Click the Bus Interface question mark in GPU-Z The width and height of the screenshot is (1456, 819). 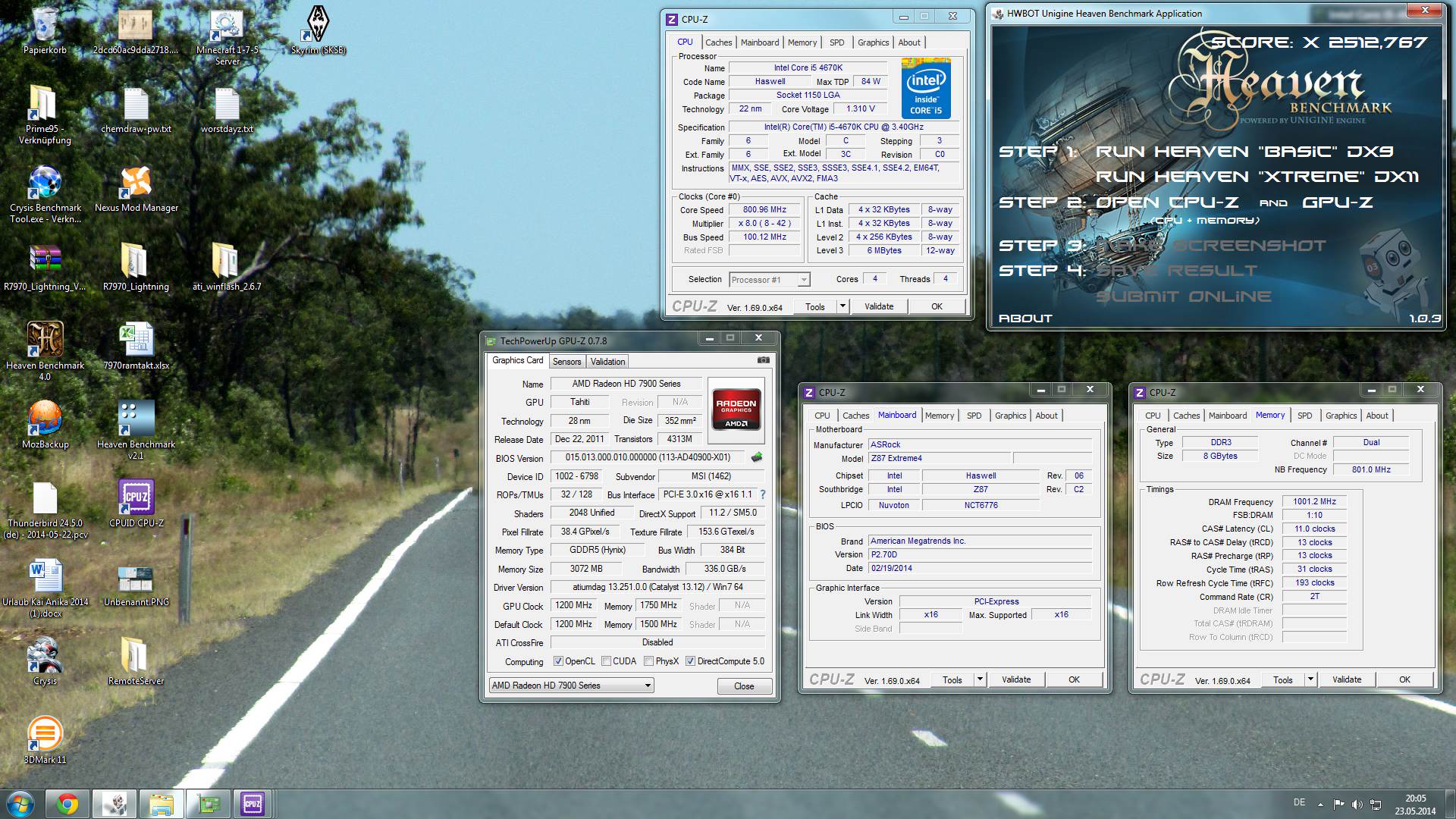(x=763, y=494)
